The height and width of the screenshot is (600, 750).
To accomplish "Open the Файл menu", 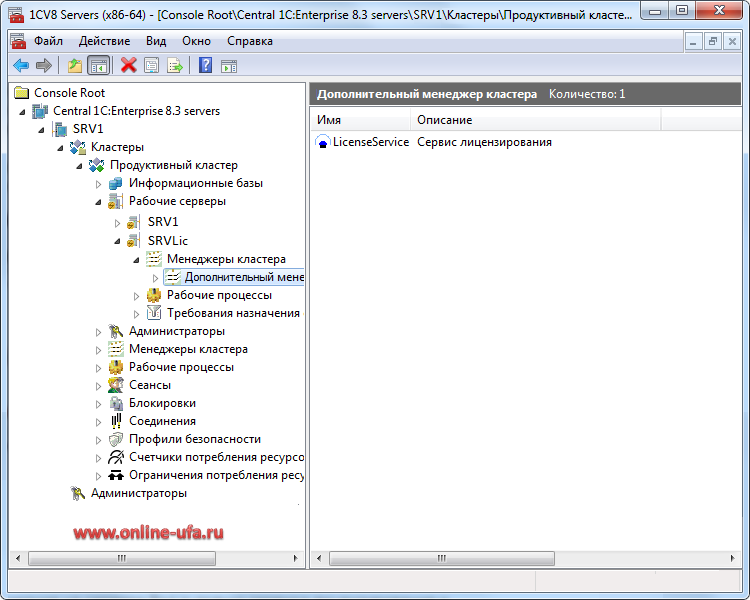I will (x=48, y=41).
